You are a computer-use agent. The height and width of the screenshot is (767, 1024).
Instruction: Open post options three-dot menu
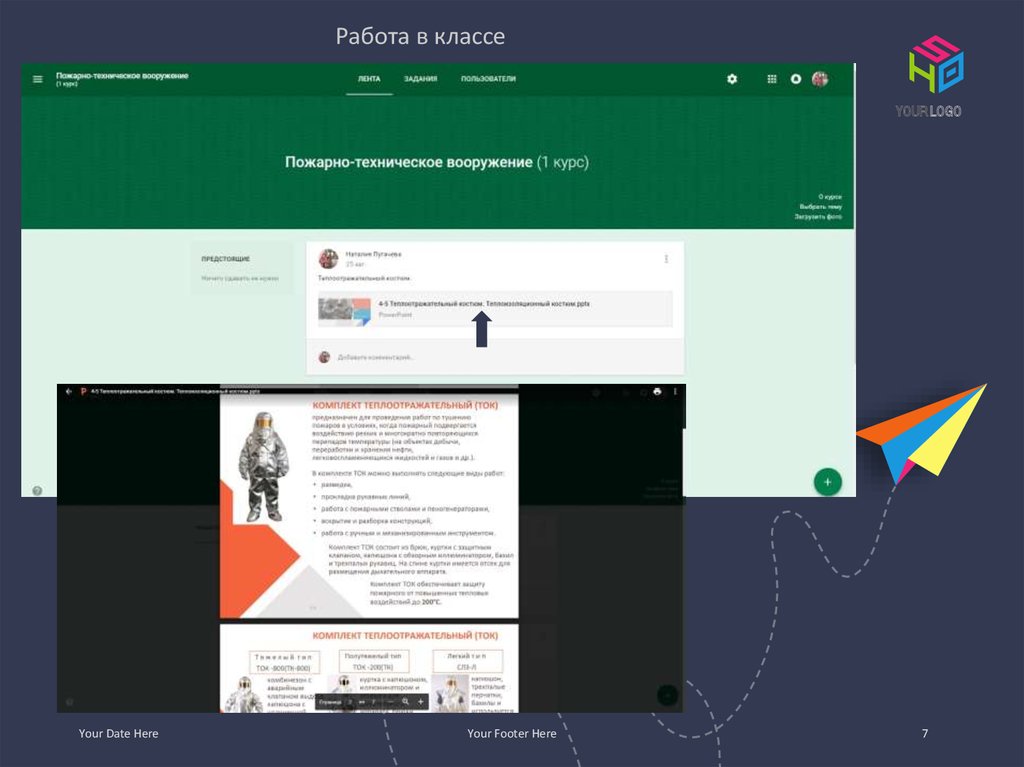coord(666,259)
